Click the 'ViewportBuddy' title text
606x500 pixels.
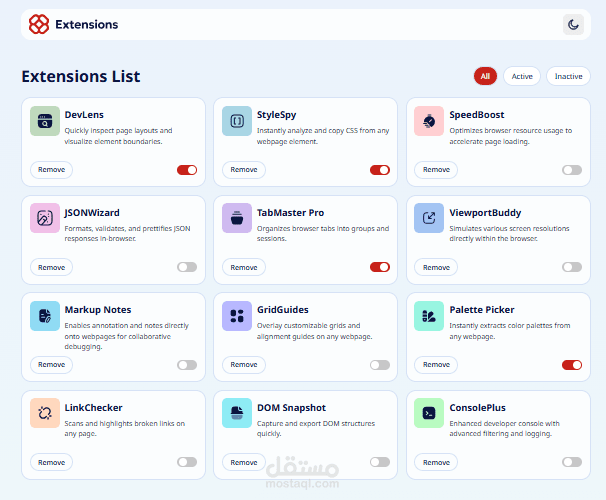pos(485,213)
